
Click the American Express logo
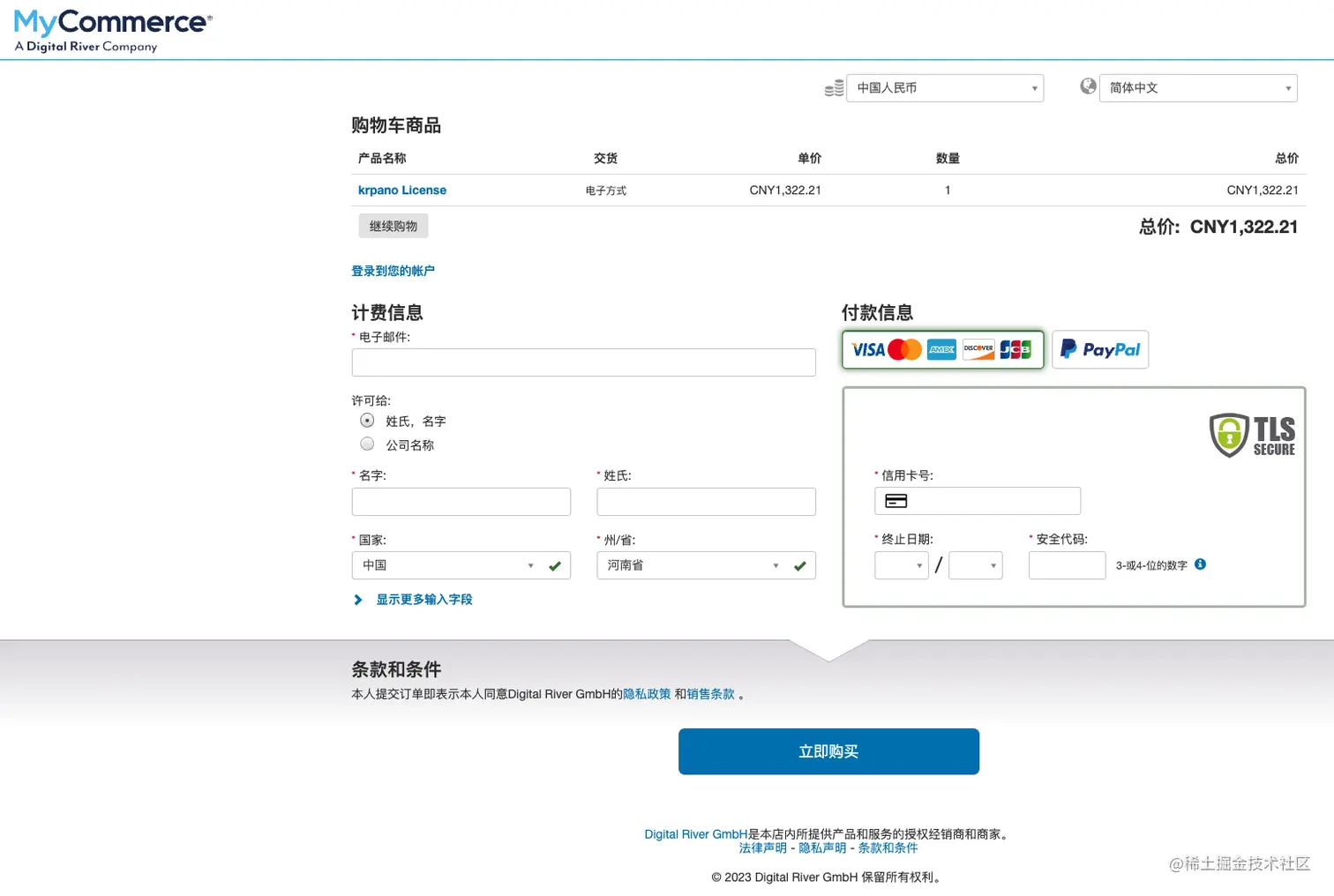[941, 350]
